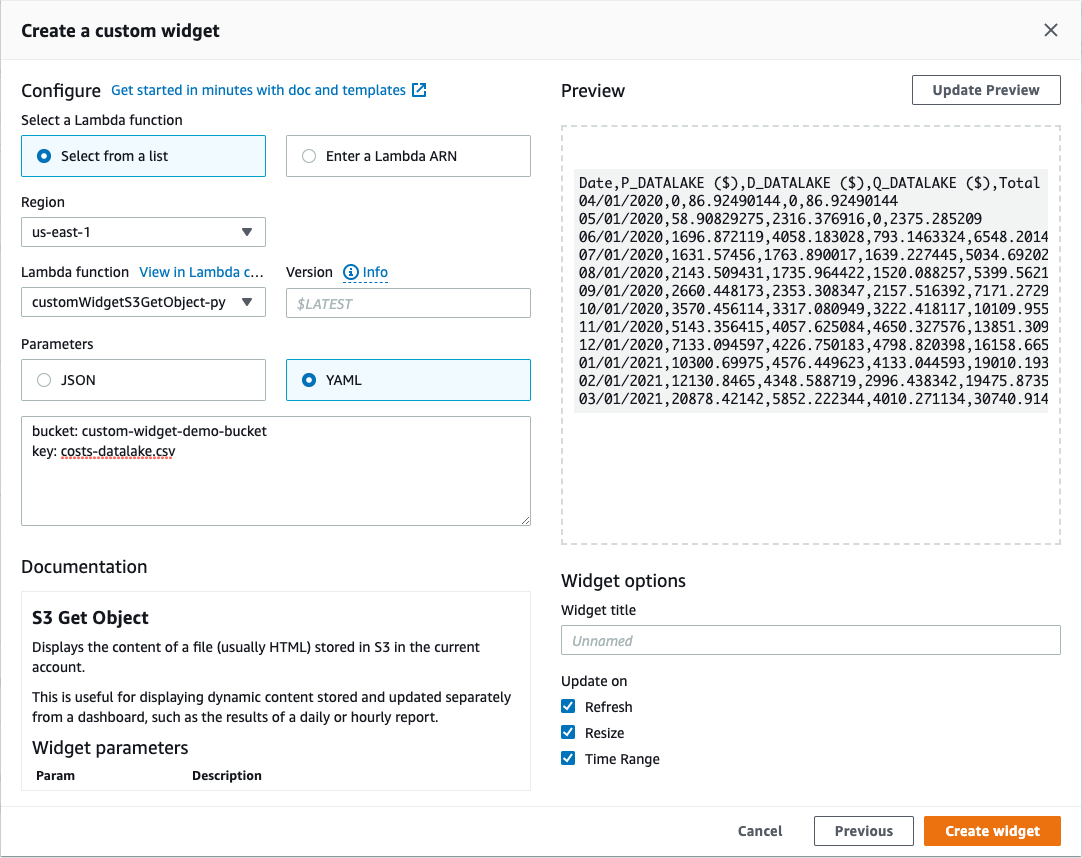Uncheck the Refresh update option
Image resolution: width=1082 pixels, height=858 pixels.
568,706
